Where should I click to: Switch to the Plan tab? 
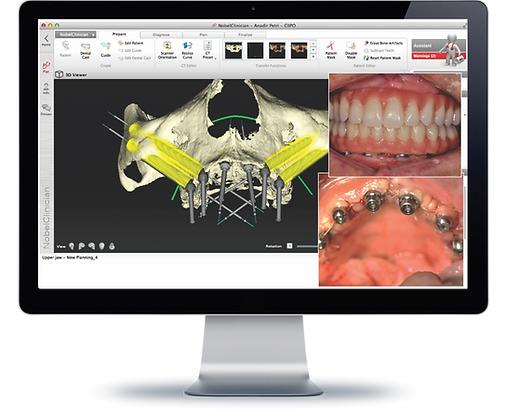[x=203, y=35]
